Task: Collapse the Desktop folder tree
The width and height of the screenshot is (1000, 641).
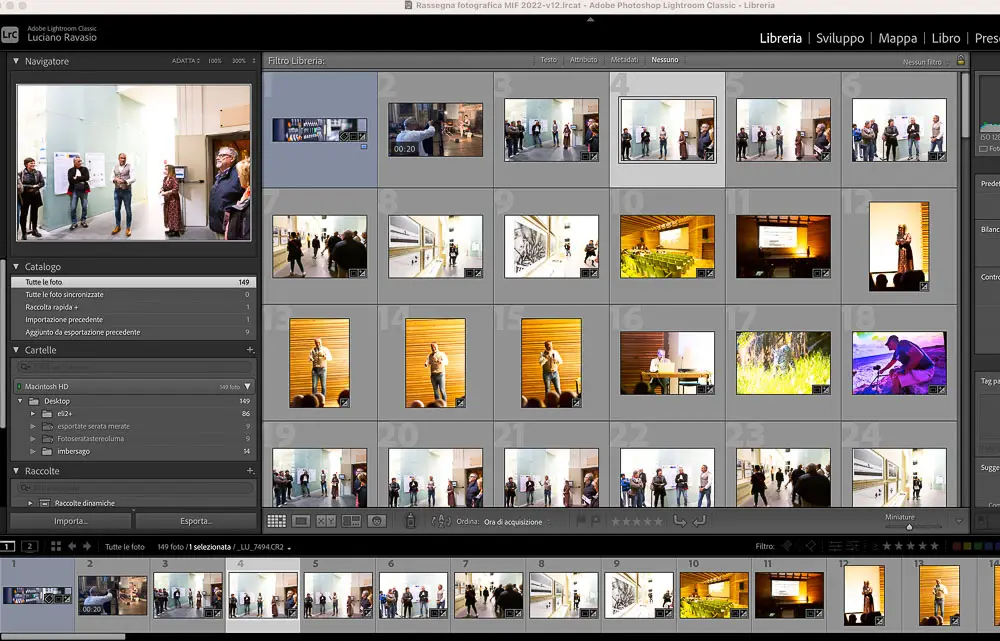Action: (x=20, y=401)
